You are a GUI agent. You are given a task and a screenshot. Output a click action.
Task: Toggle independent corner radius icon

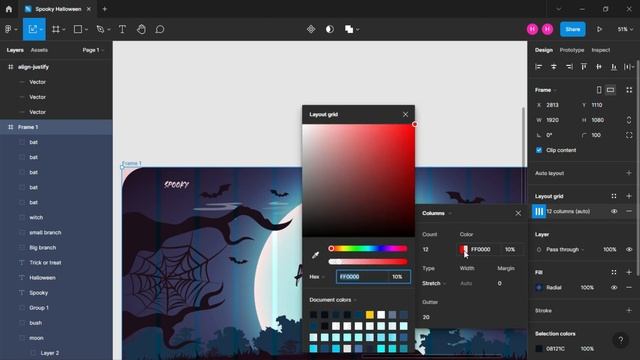tap(629, 135)
